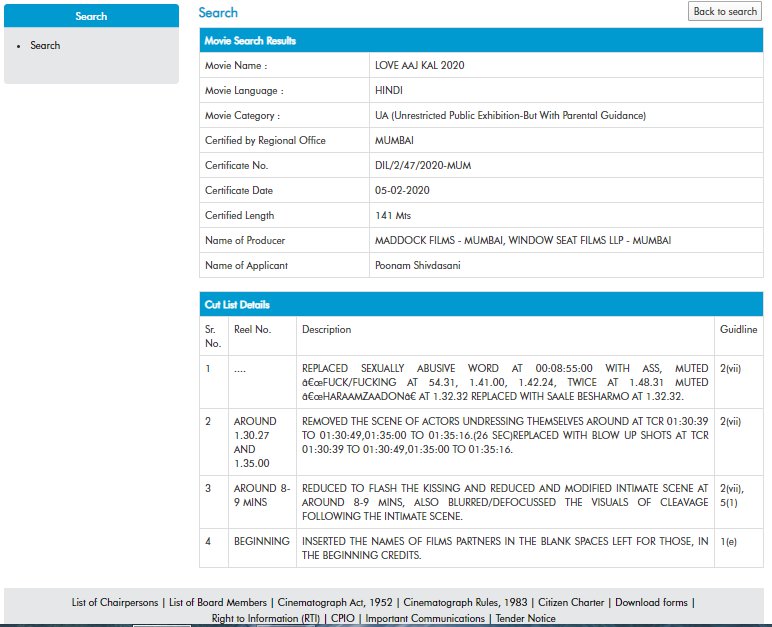The width and height of the screenshot is (772, 627).
Task: Open Cinematograph Rules, 1983 link
Action: (x=465, y=602)
